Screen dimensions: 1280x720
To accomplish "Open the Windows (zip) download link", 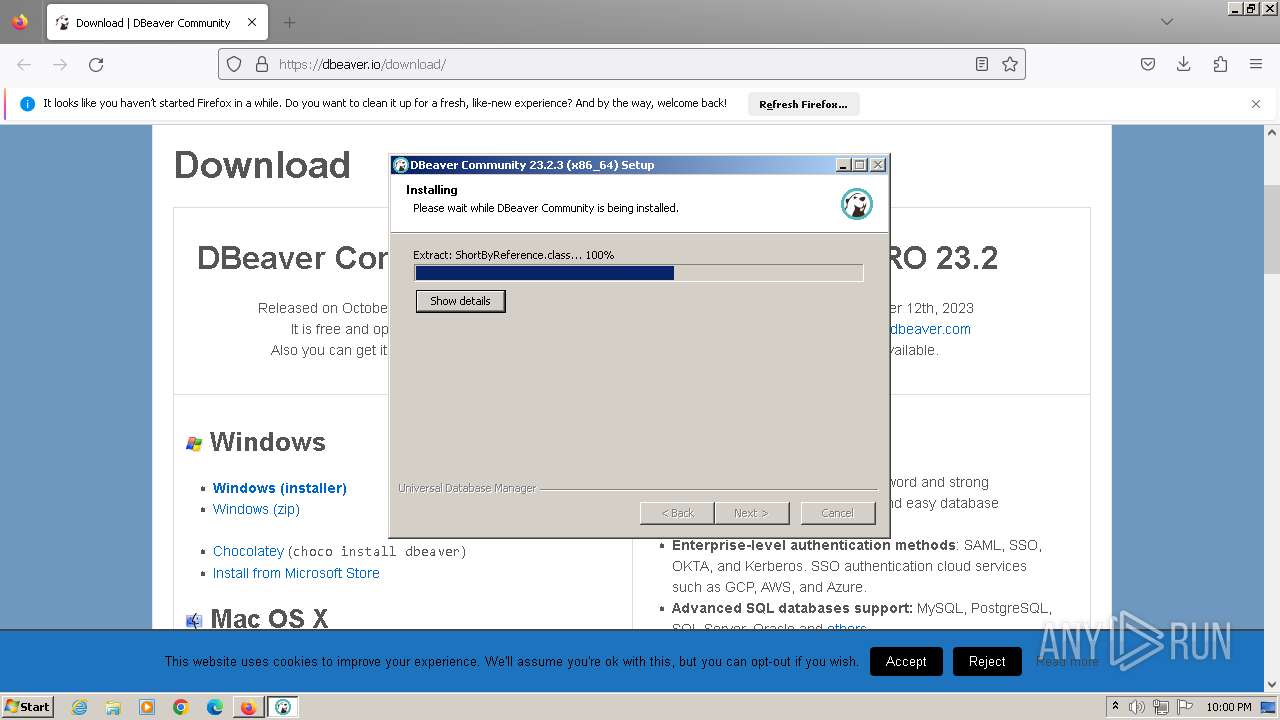I will click(x=256, y=509).
